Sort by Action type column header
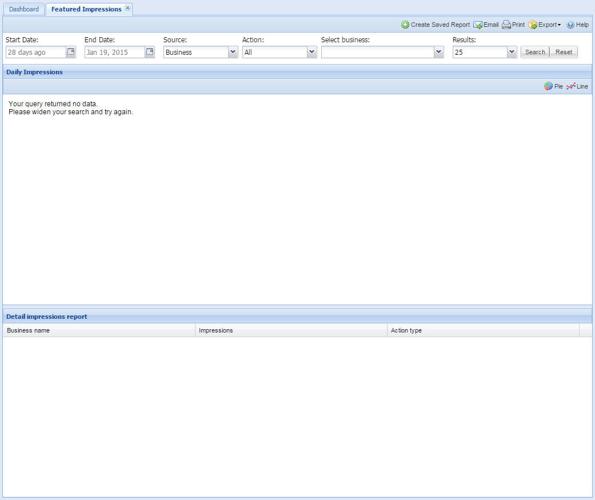The image size is (595, 500). [x=483, y=330]
